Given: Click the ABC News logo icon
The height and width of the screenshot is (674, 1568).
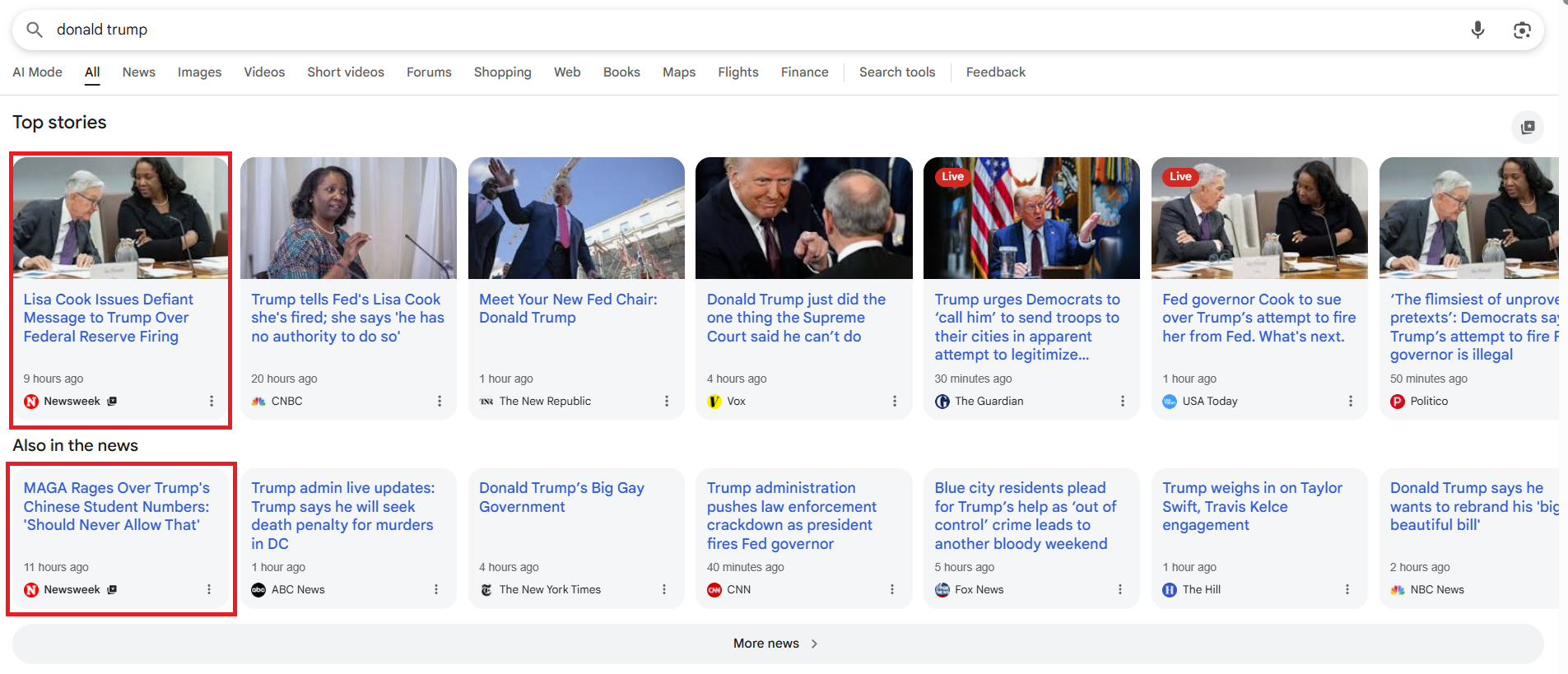Looking at the screenshot, I should 258,590.
